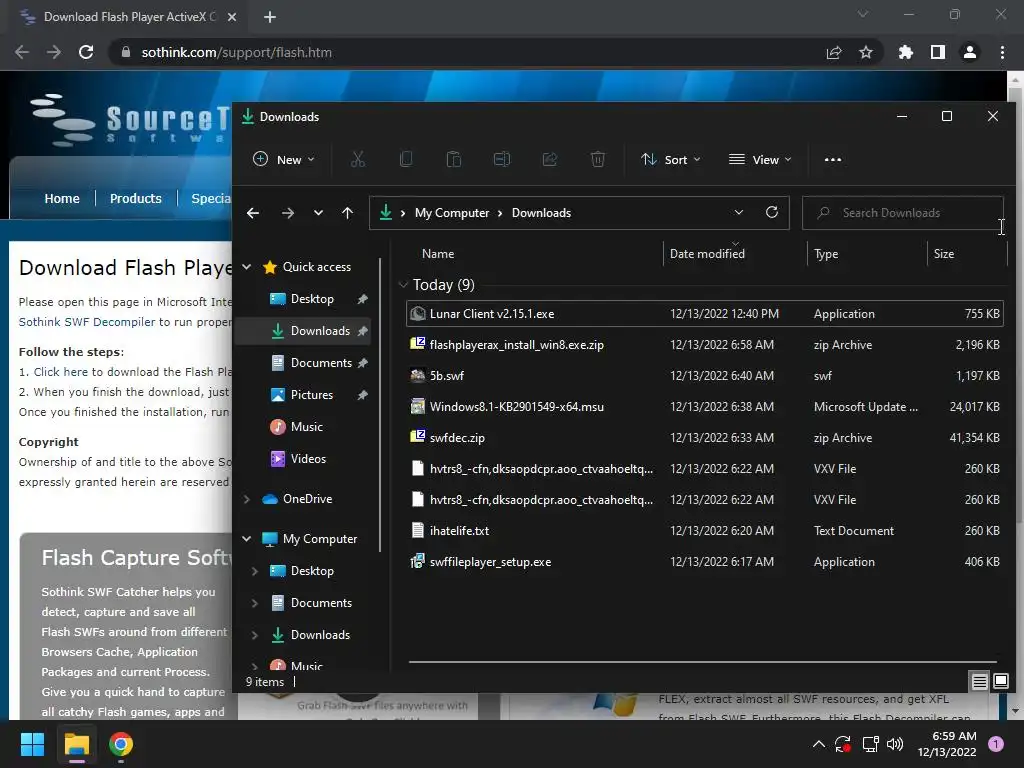The image size is (1024, 768).
Task: Click Chrome icon on taskbar
Action: 121,744
